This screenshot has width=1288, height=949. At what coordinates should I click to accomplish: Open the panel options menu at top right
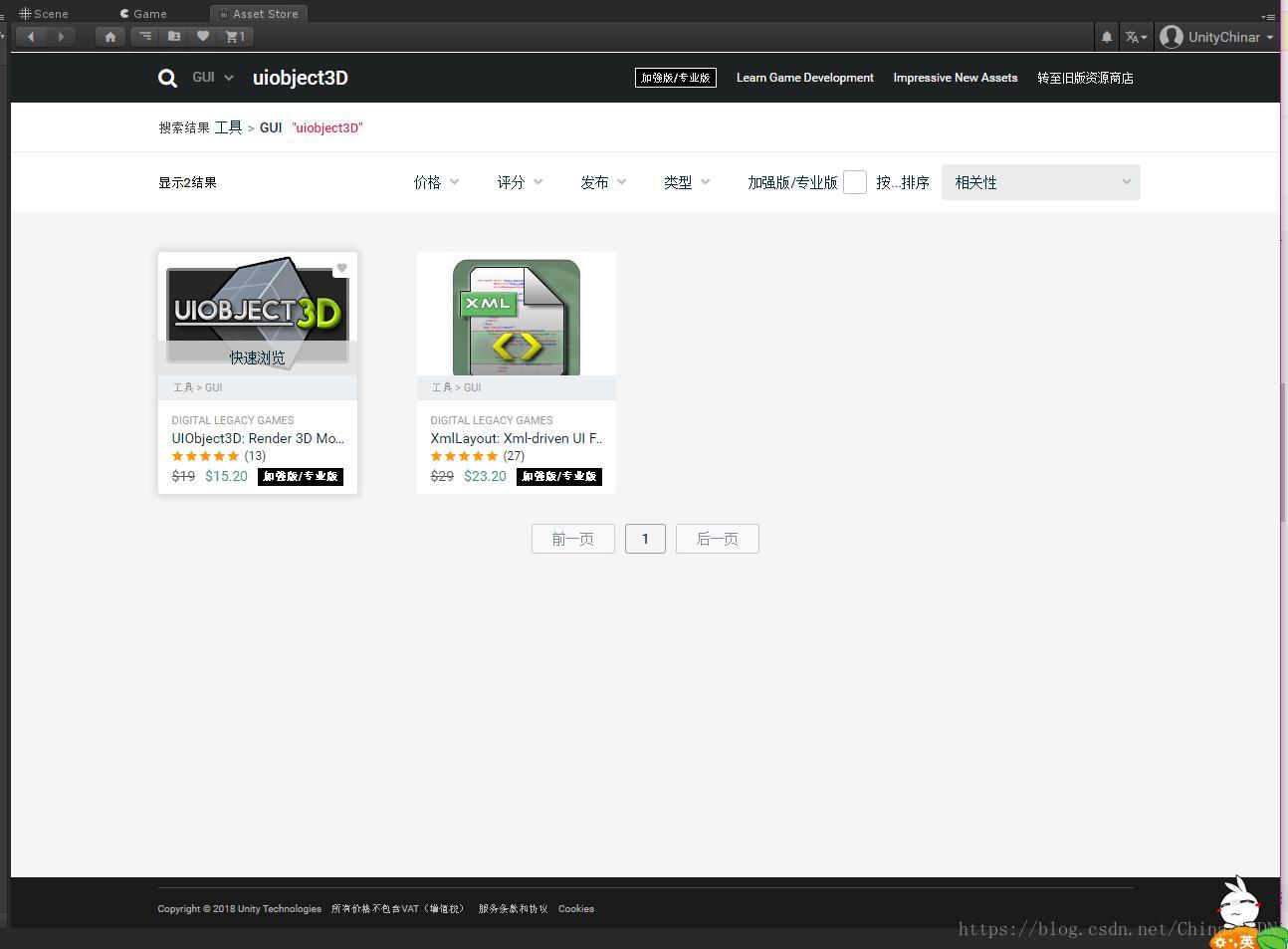click(x=1268, y=16)
